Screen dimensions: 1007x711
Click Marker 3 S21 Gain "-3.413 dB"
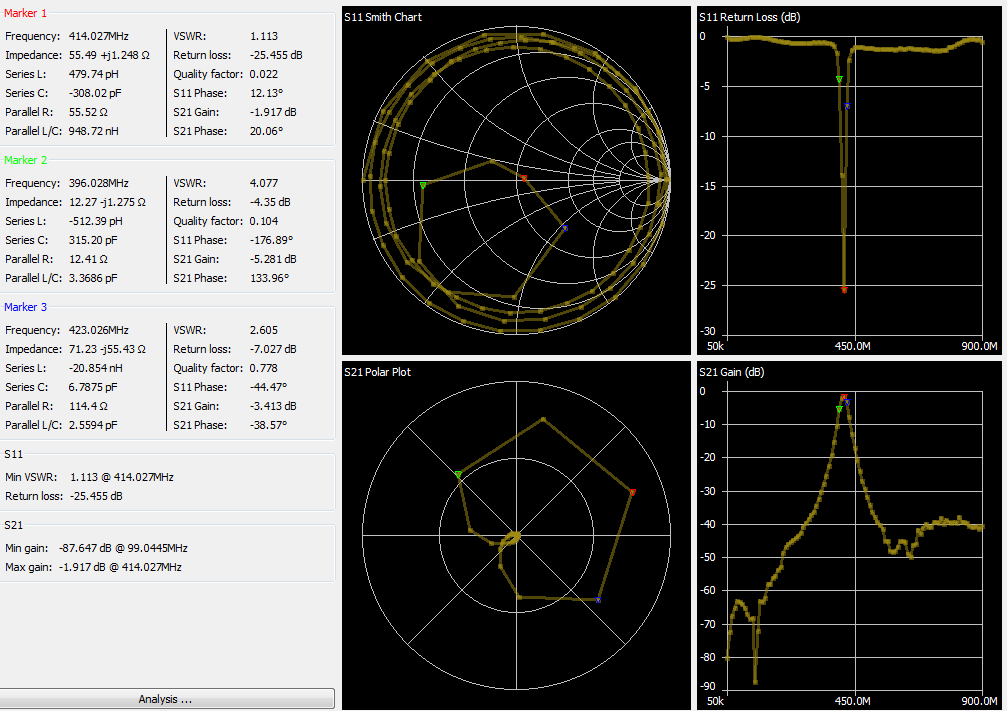pyautogui.click(x=274, y=406)
